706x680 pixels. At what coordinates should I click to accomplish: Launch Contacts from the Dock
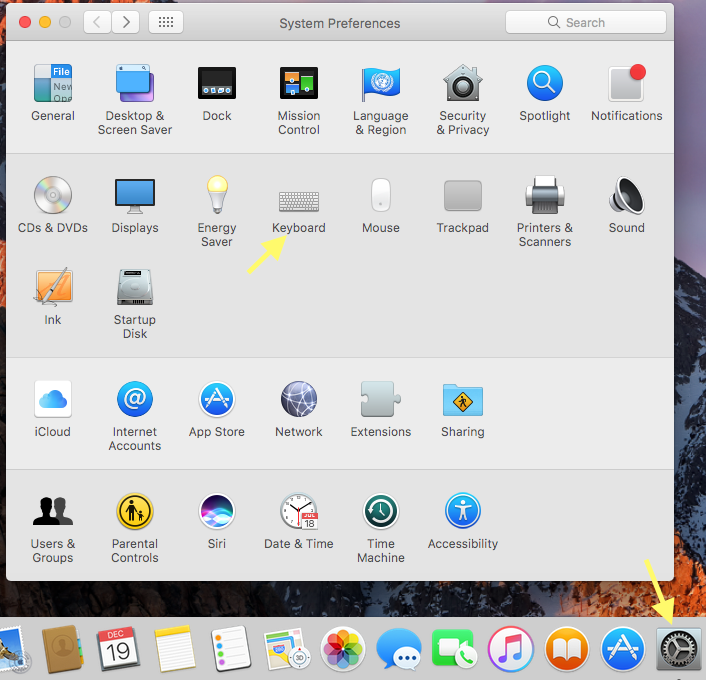[x=62, y=649]
